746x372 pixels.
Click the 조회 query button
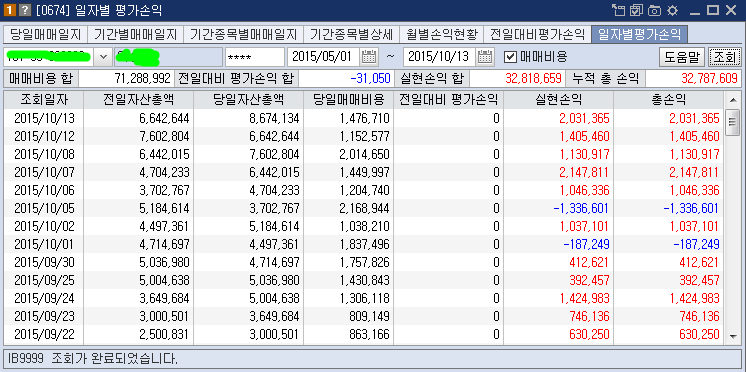[x=725, y=58]
